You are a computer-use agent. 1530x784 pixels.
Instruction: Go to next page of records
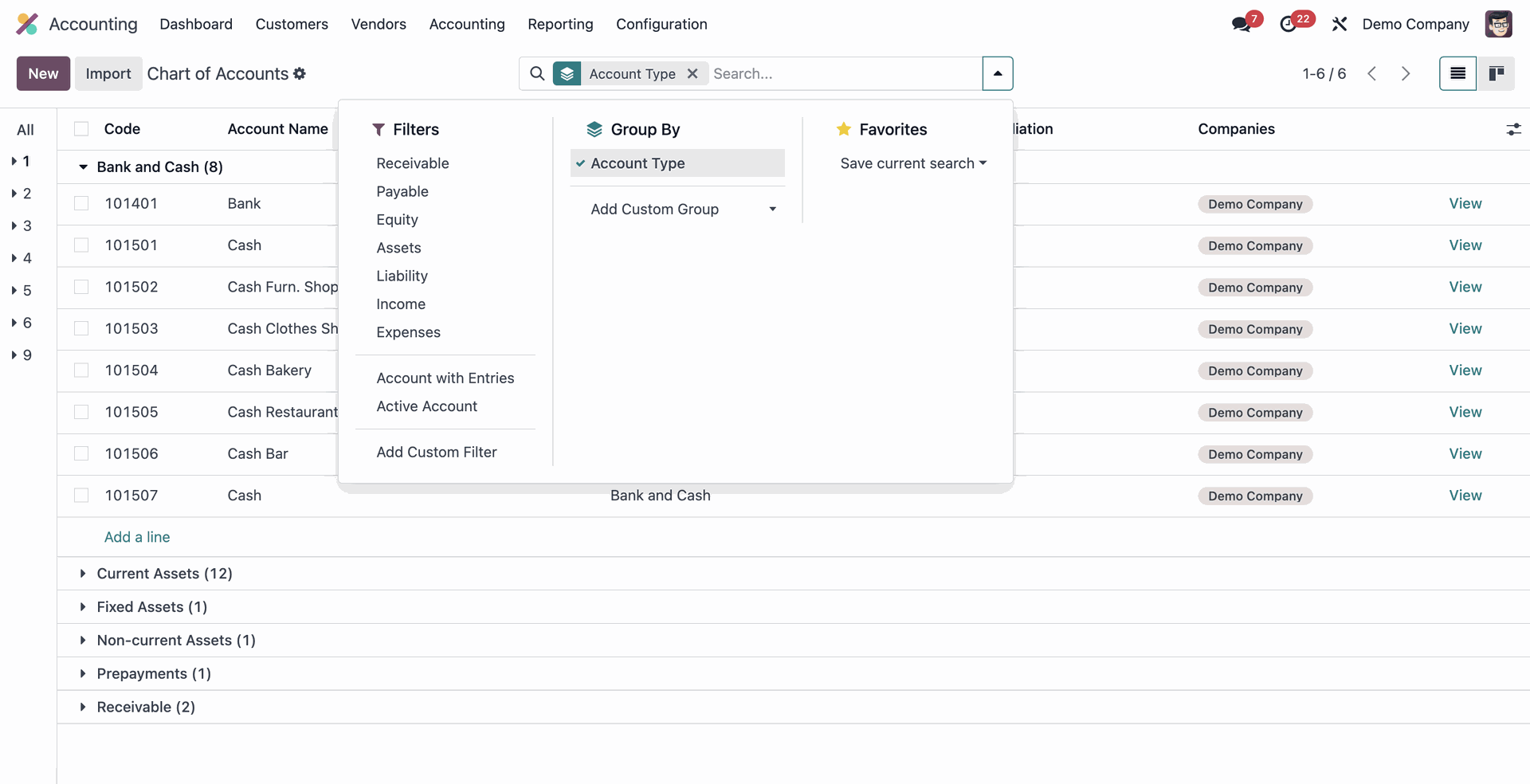1406,73
